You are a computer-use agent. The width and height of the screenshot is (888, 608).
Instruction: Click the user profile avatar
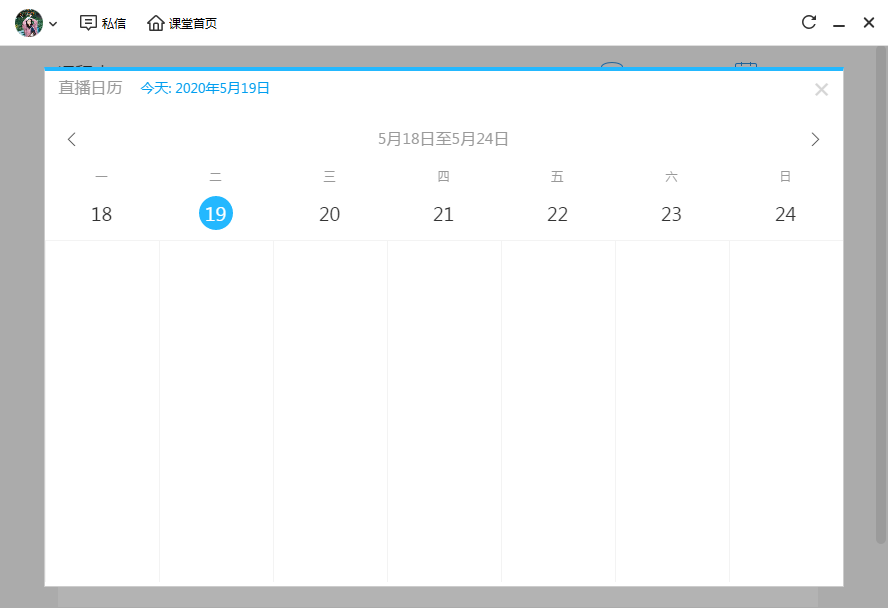point(28,21)
